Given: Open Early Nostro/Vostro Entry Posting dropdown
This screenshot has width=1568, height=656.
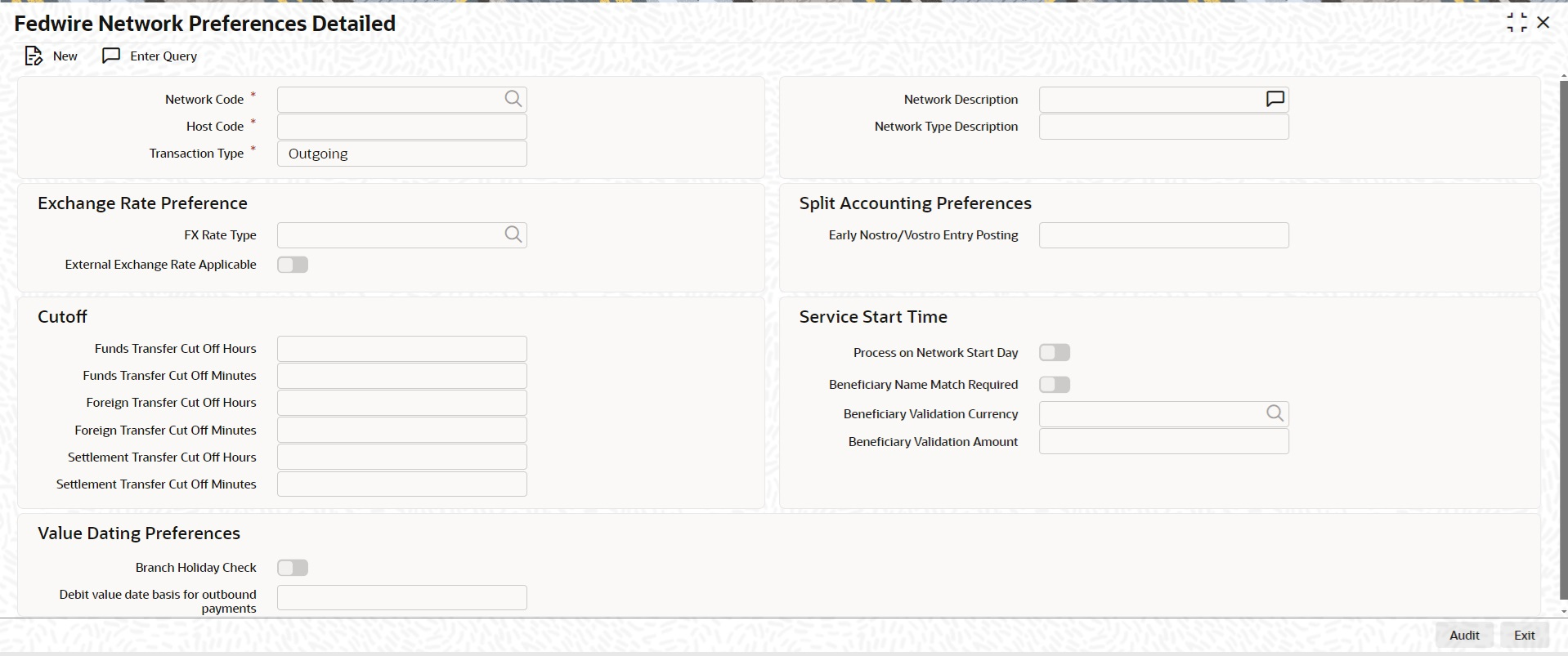Looking at the screenshot, I should click(x=1164, y=235).
